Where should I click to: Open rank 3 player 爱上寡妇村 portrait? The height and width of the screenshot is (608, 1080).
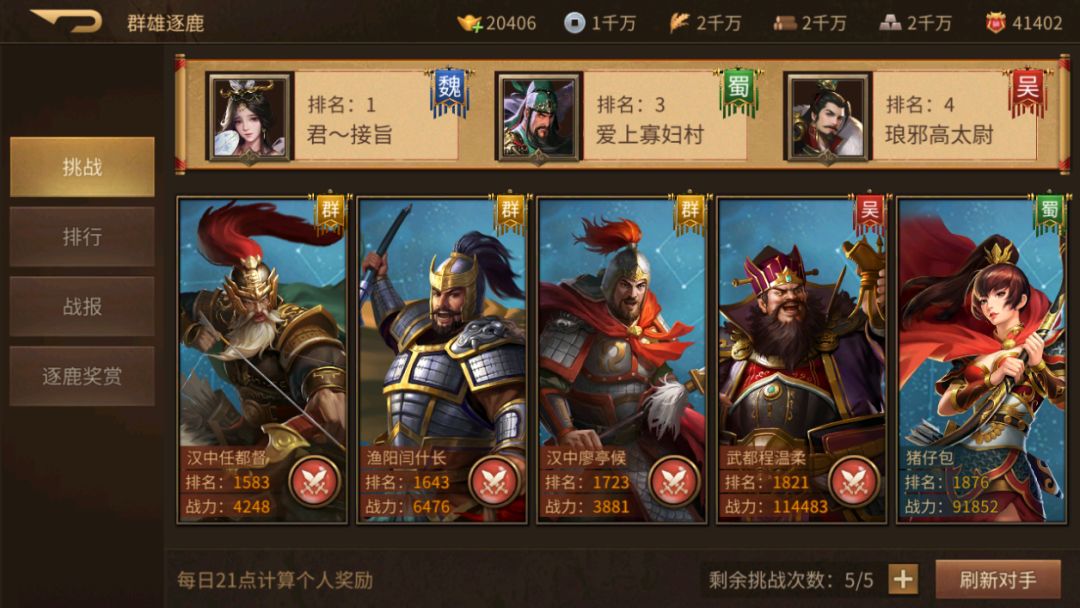point(539,117)
